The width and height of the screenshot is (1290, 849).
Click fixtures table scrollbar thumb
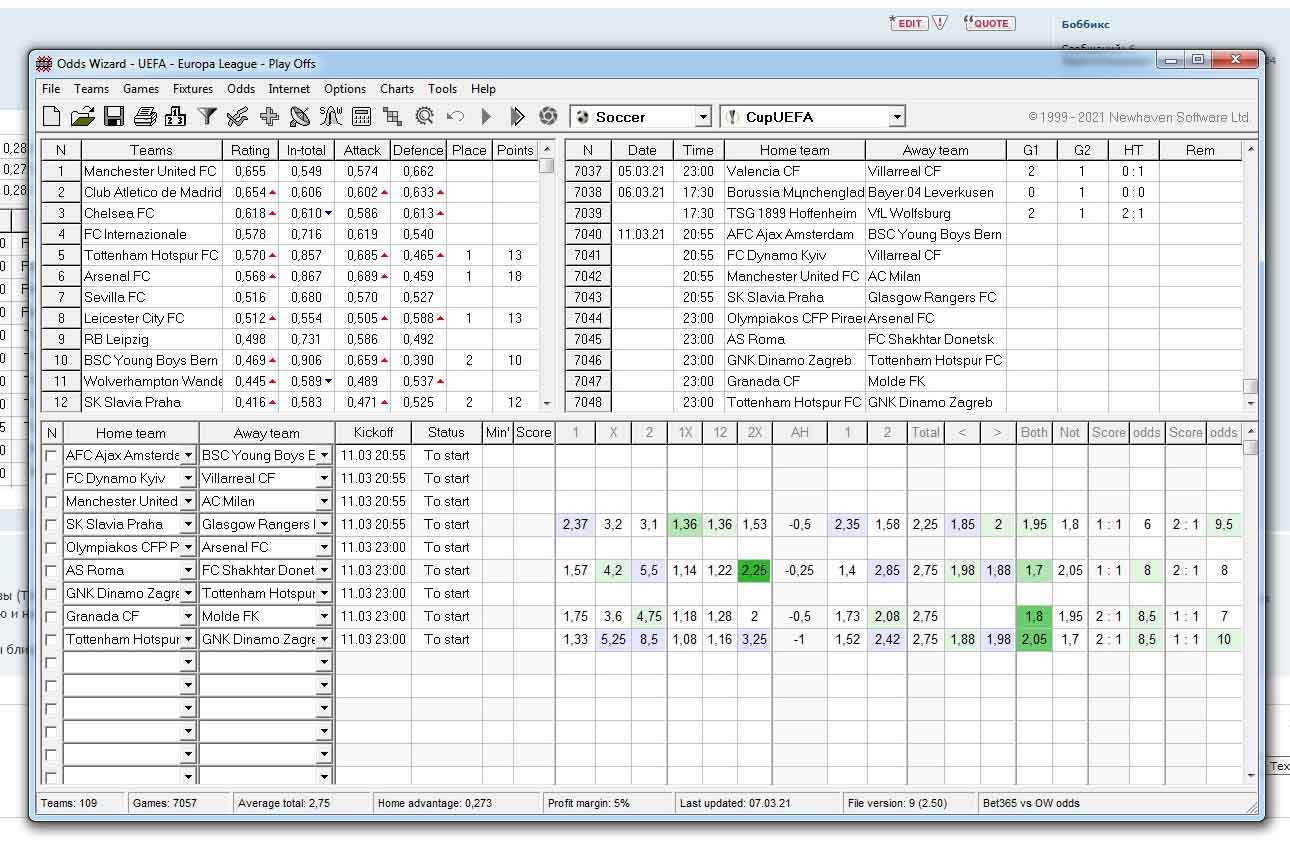coord(1250,387)
